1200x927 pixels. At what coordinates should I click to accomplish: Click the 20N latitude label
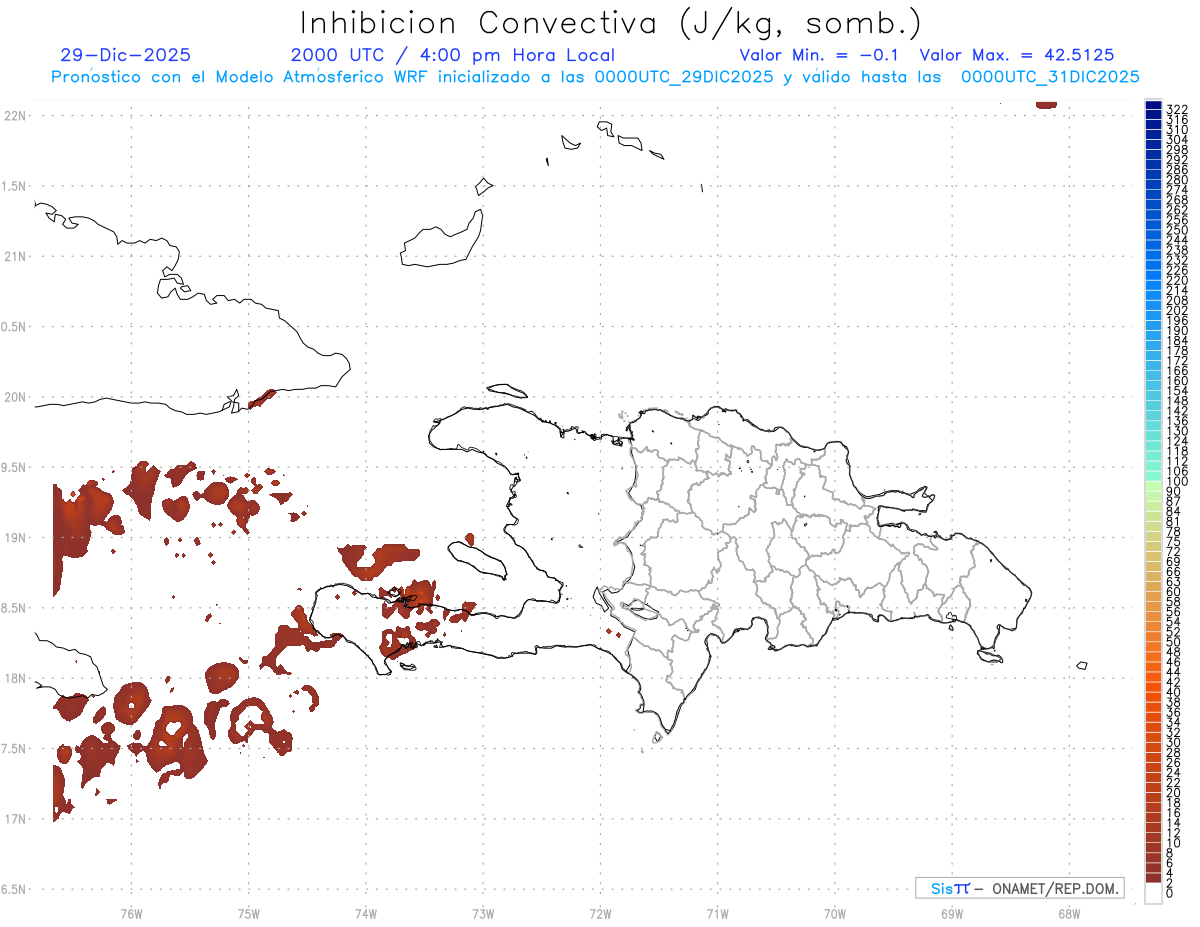[x=15, y=397]
